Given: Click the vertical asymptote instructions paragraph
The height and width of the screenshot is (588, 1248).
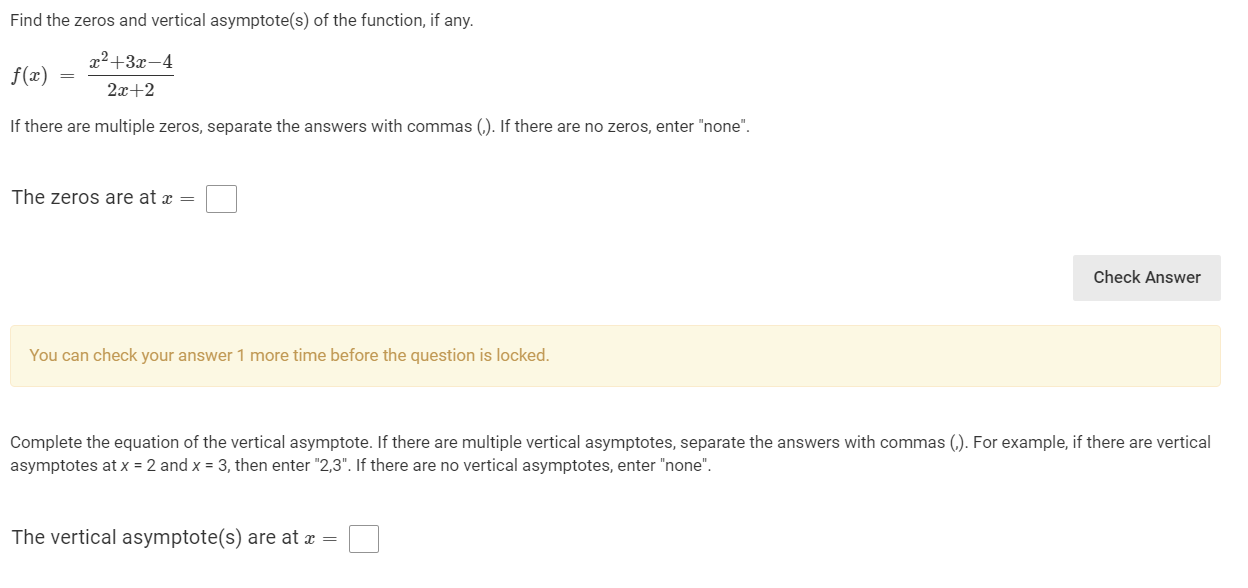Looking at the screenshot, I should (600, 453).
